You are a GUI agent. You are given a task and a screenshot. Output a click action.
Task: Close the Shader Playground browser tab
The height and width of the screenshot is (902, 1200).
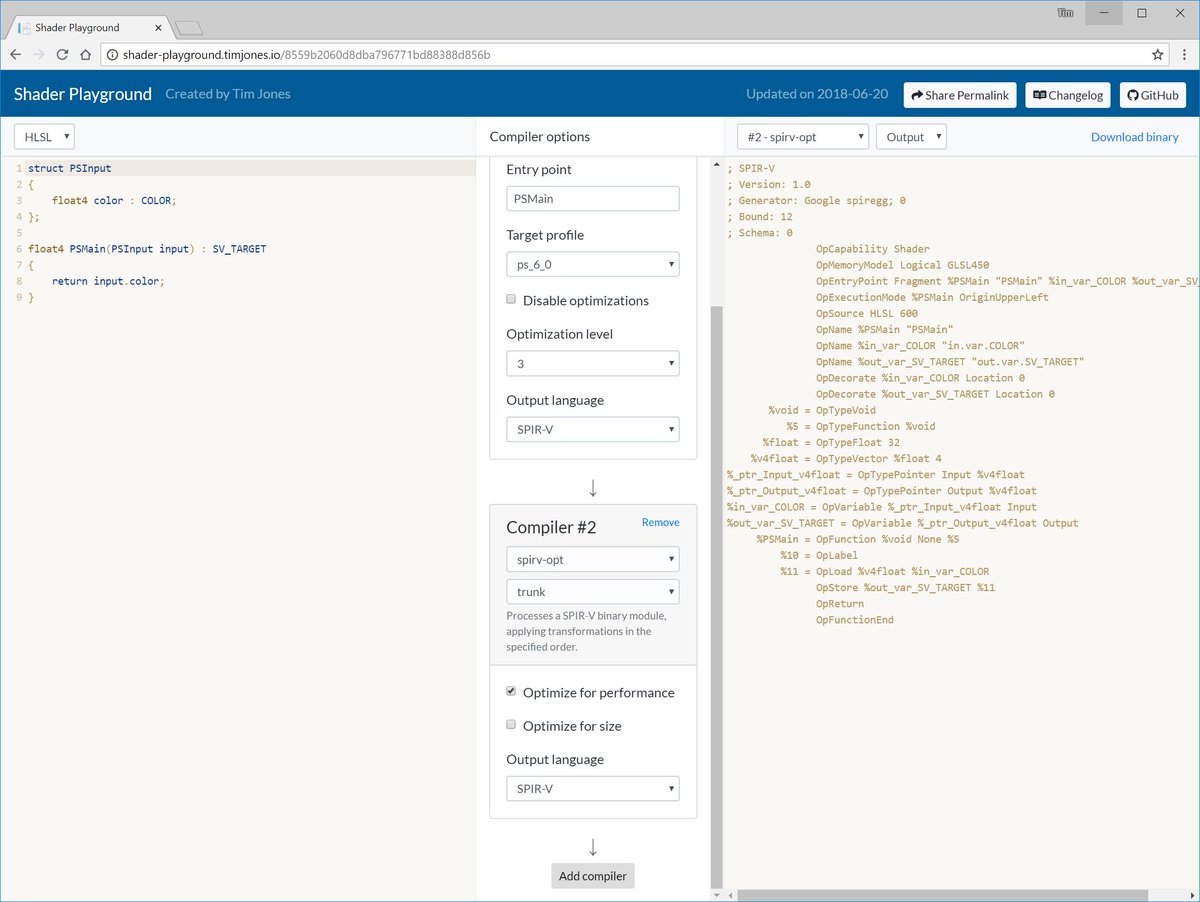(x=157, y=28)
